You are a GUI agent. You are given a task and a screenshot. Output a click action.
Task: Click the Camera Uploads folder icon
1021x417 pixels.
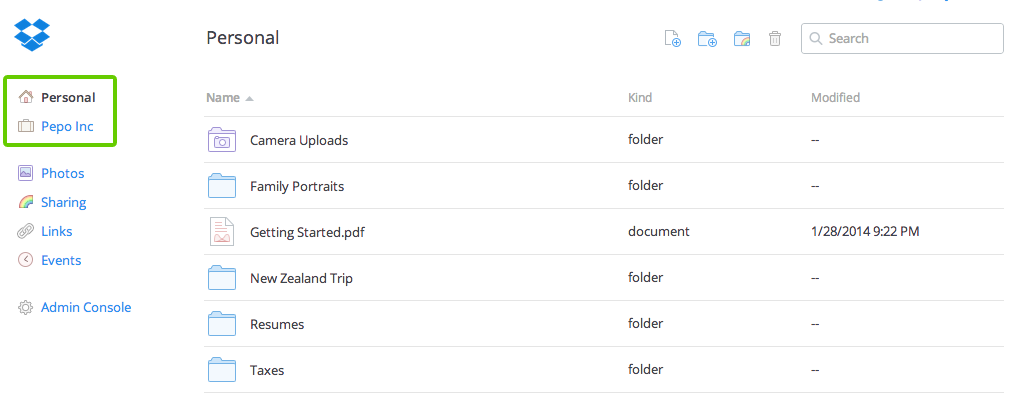(x=222, y=140)
